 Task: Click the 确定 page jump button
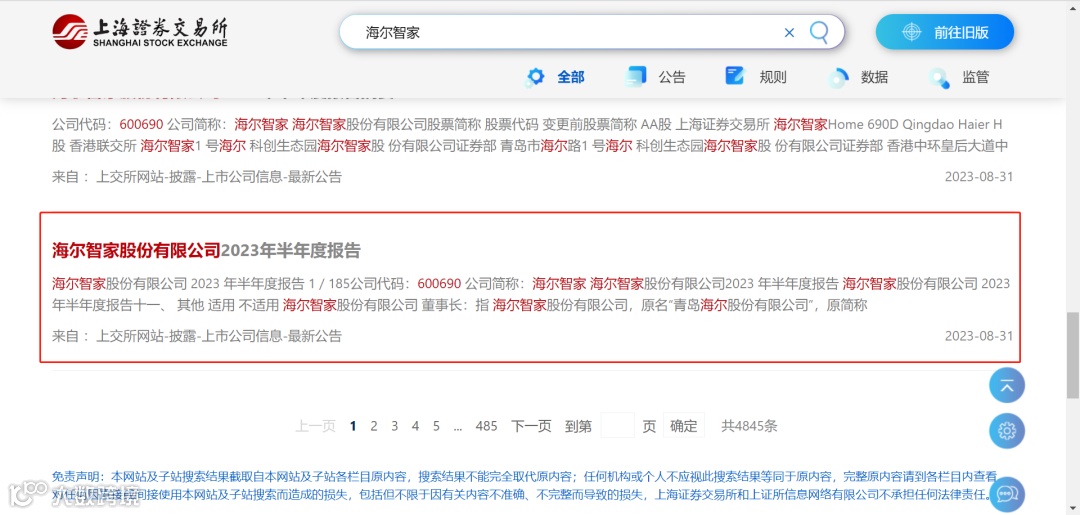click(683, 426)
